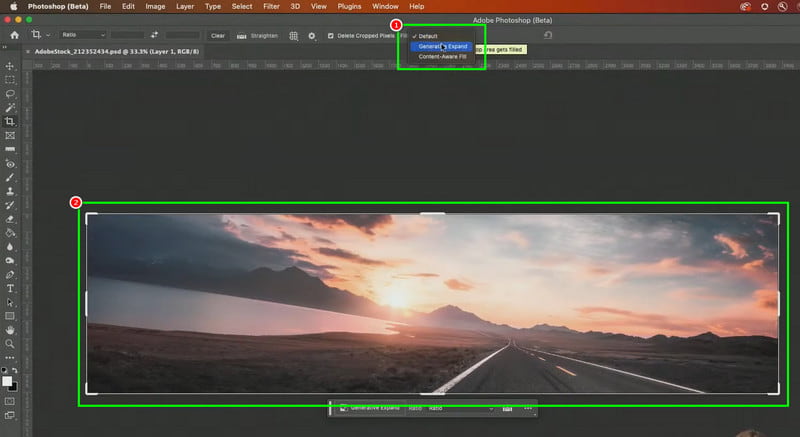
Task: Go to the Photoshop Home screen
Action: click(14, 35)
